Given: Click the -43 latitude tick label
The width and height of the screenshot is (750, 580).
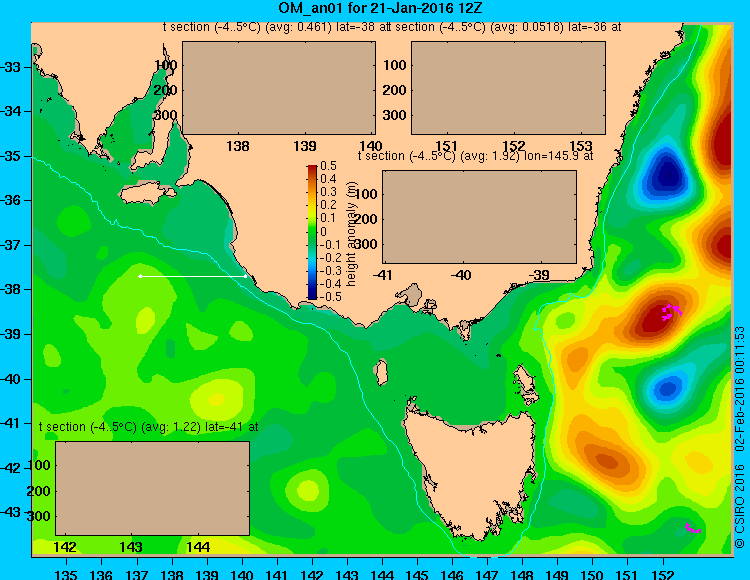Looking at the screenshot, I should click(11, 512).
